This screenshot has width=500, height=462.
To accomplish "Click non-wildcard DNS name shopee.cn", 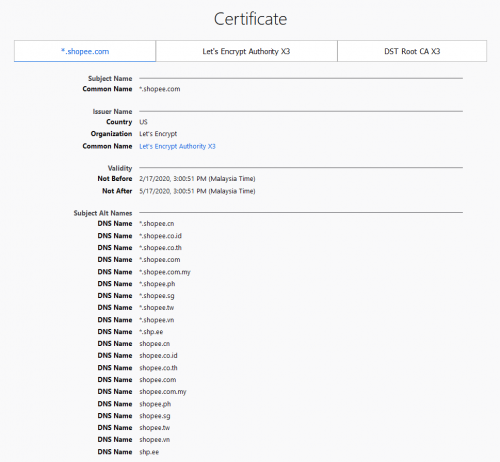I will click(155, 344).
